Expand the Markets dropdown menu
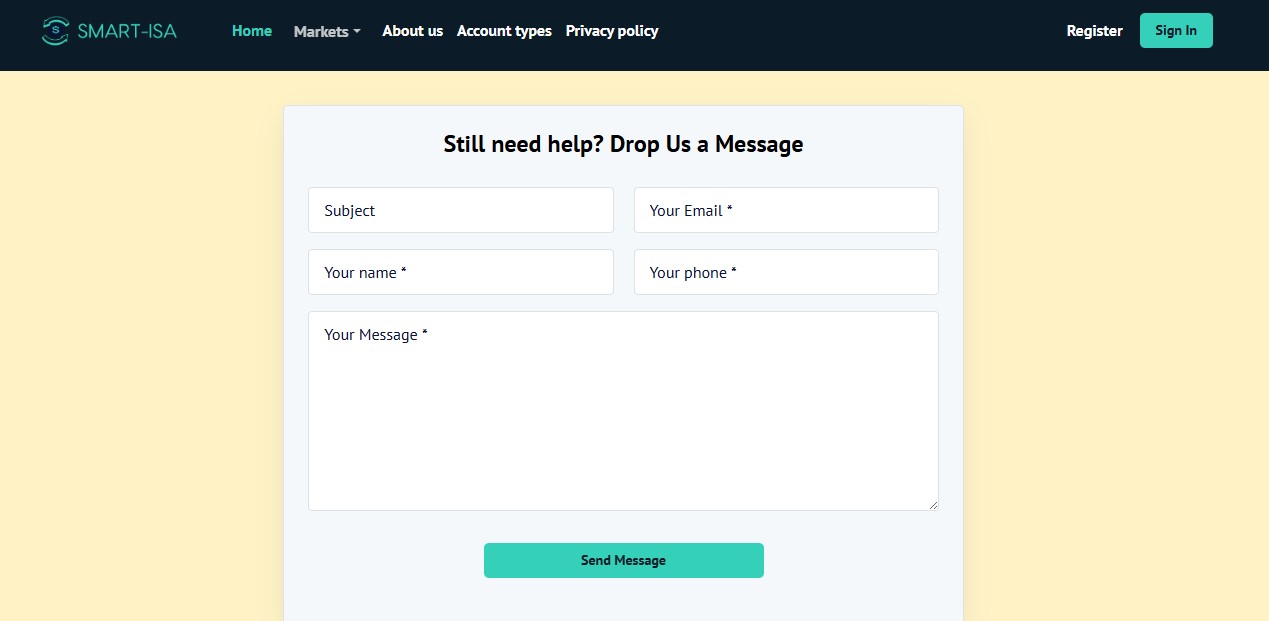Image resolution: width=1269 pixels, height=621 pixels. pyautogui.click(x=327, y=31)
